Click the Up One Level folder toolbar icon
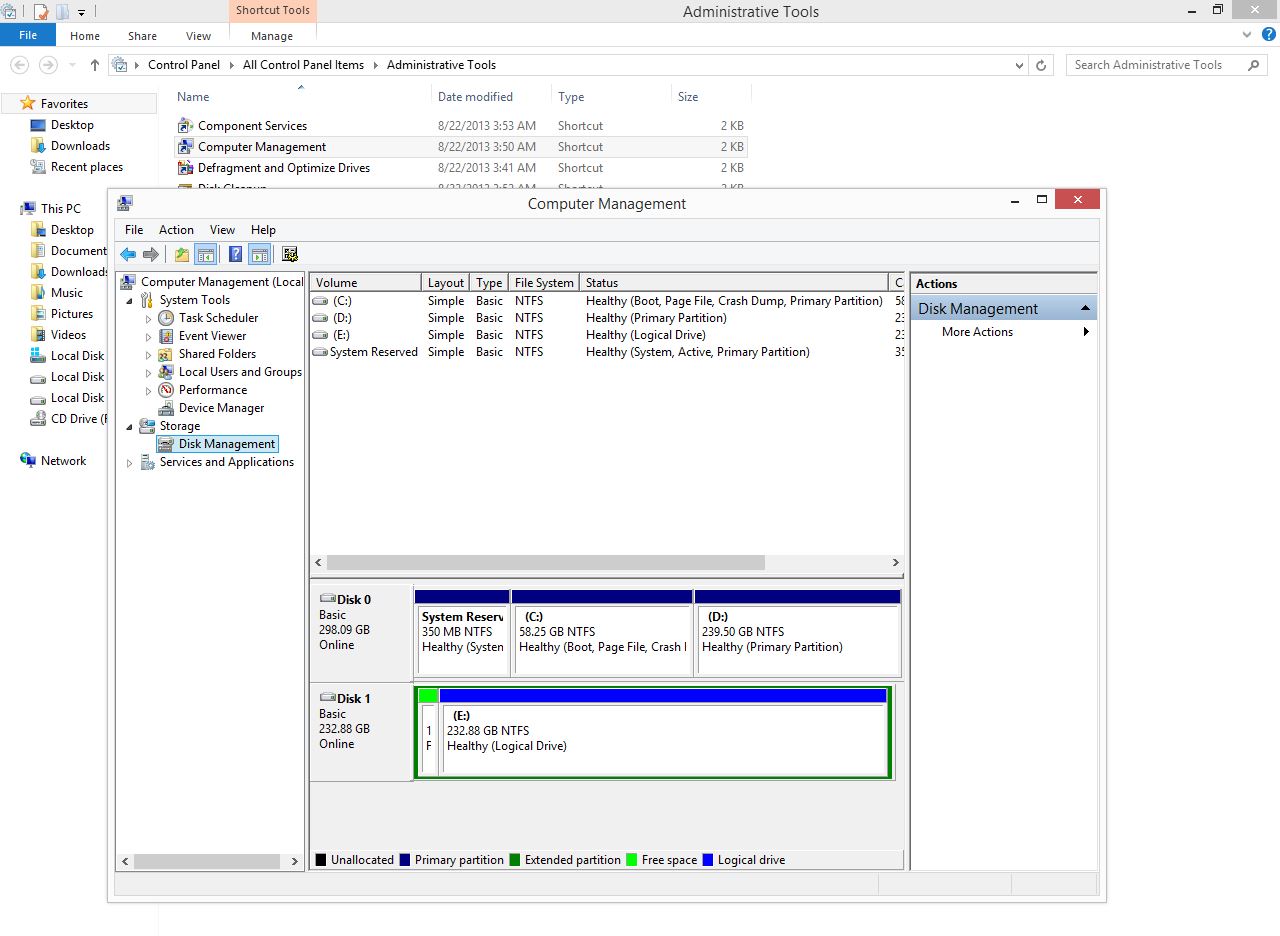The image size is (1280, 936). (181, 254)
